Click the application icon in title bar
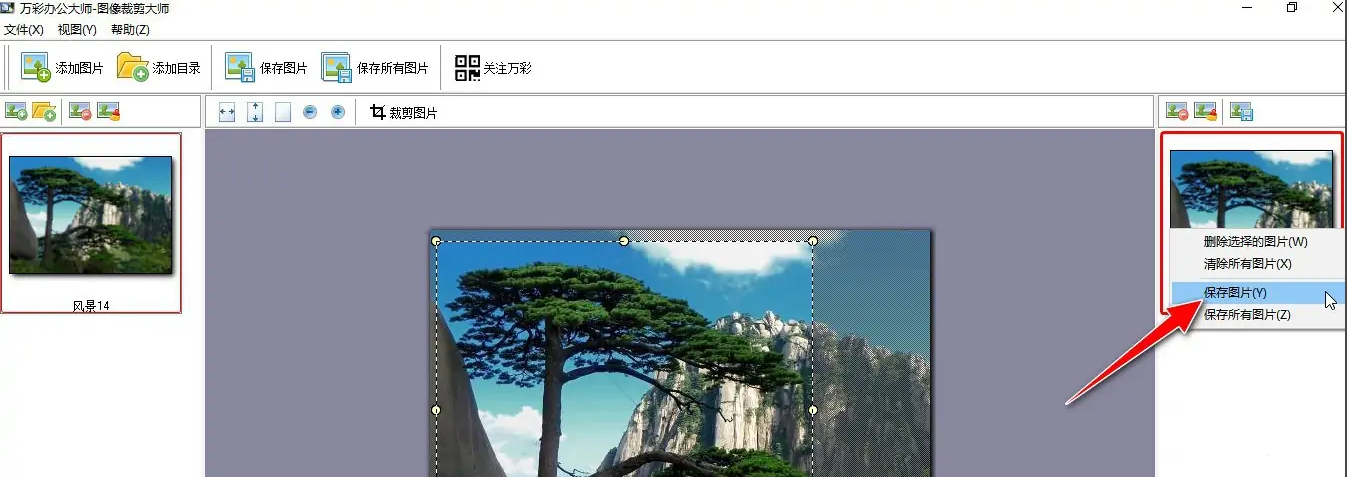Image resolution: width=1347 pixels, height=477 pixels. 9,9
